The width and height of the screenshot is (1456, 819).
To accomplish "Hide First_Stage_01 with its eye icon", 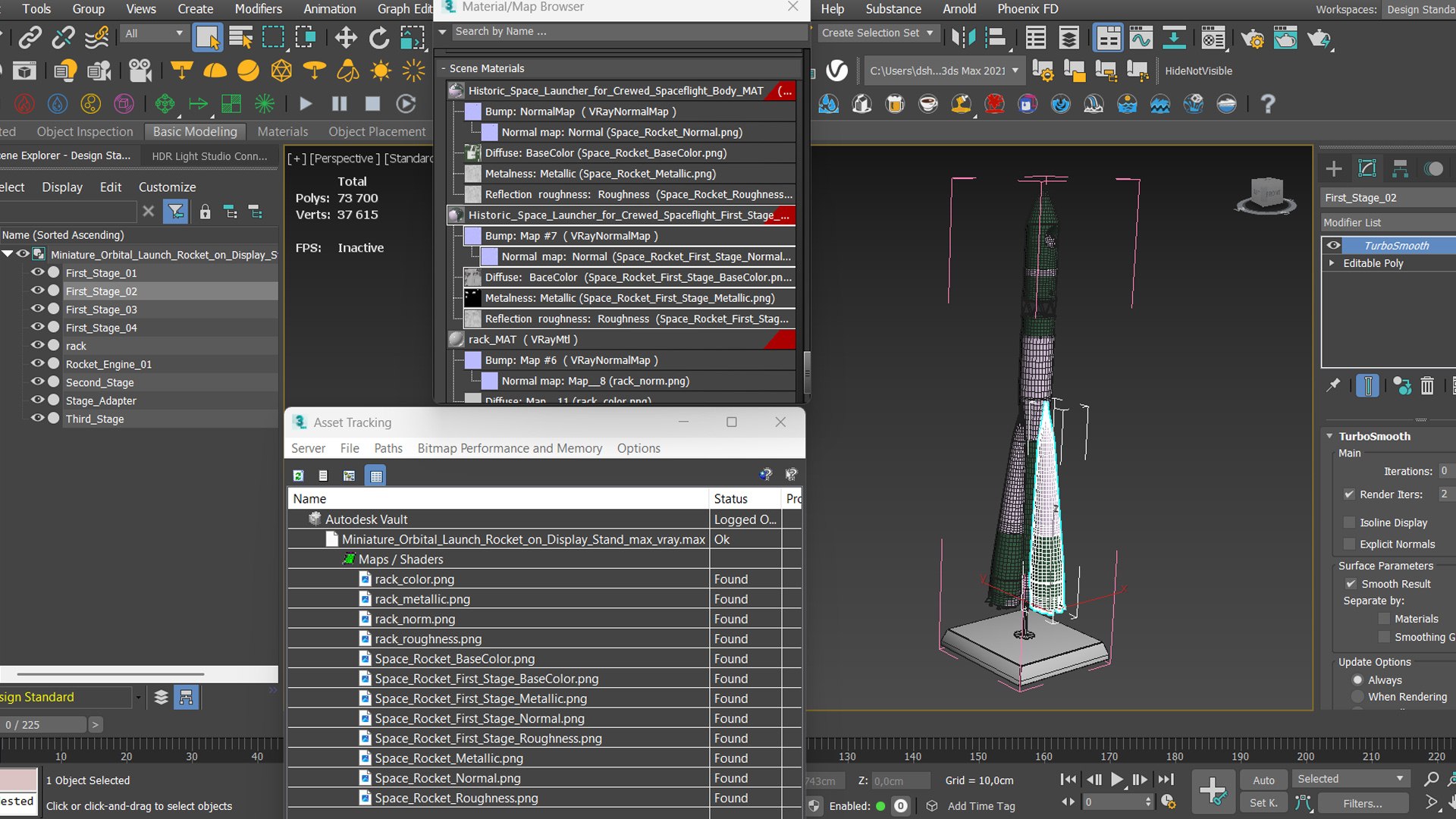I will (x=37, y=271).
